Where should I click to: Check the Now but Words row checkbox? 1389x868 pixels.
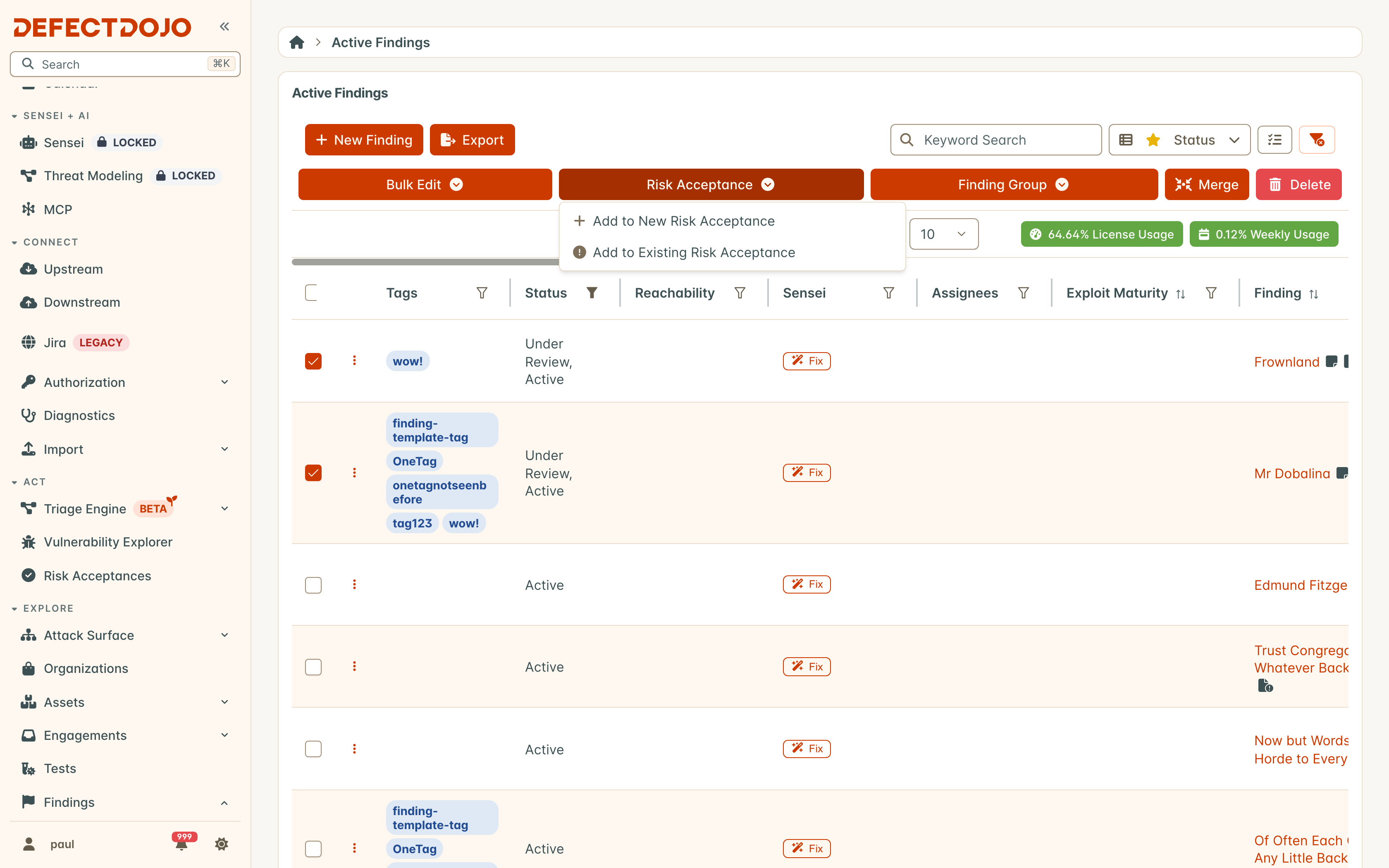click(x=313, y=749)
